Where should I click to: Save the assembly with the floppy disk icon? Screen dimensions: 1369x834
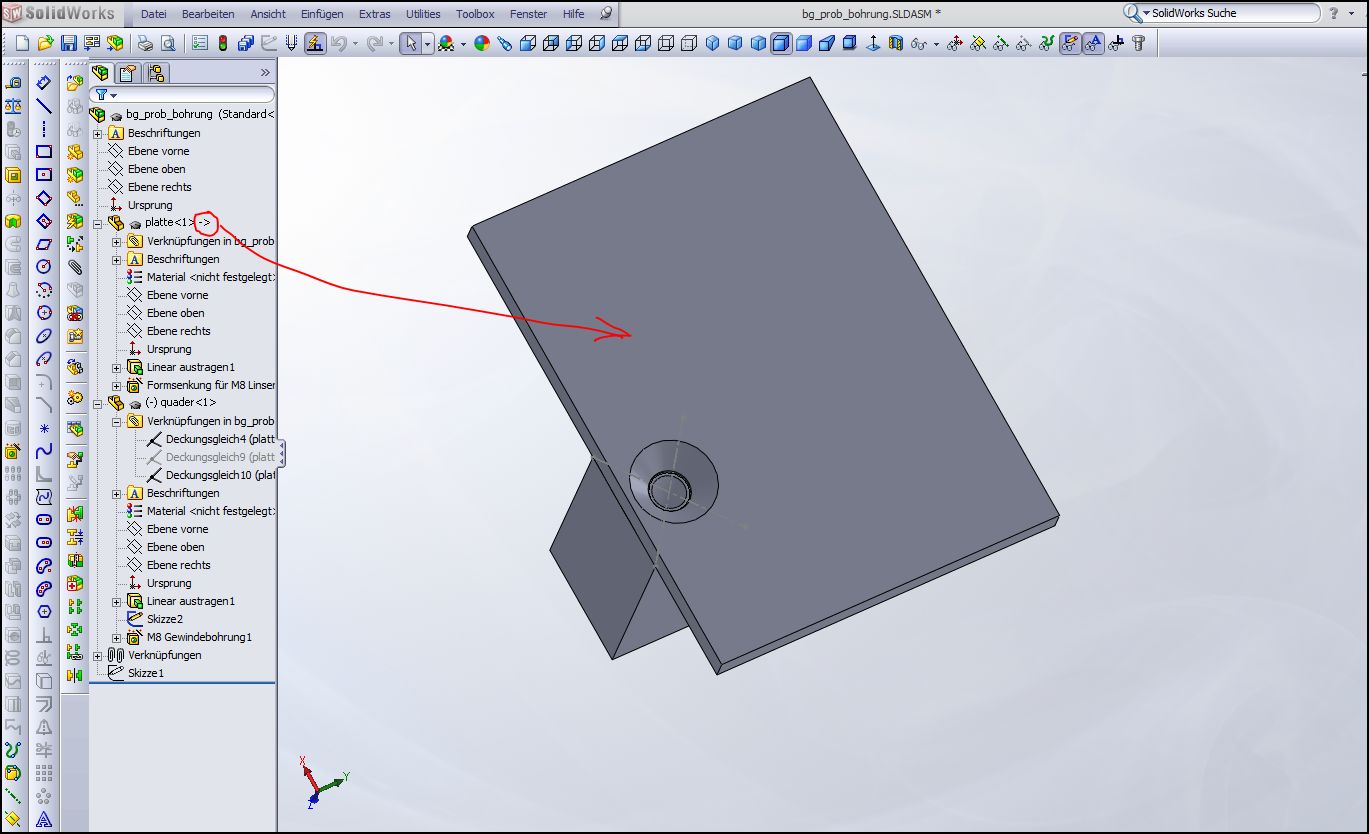point(69,44)
